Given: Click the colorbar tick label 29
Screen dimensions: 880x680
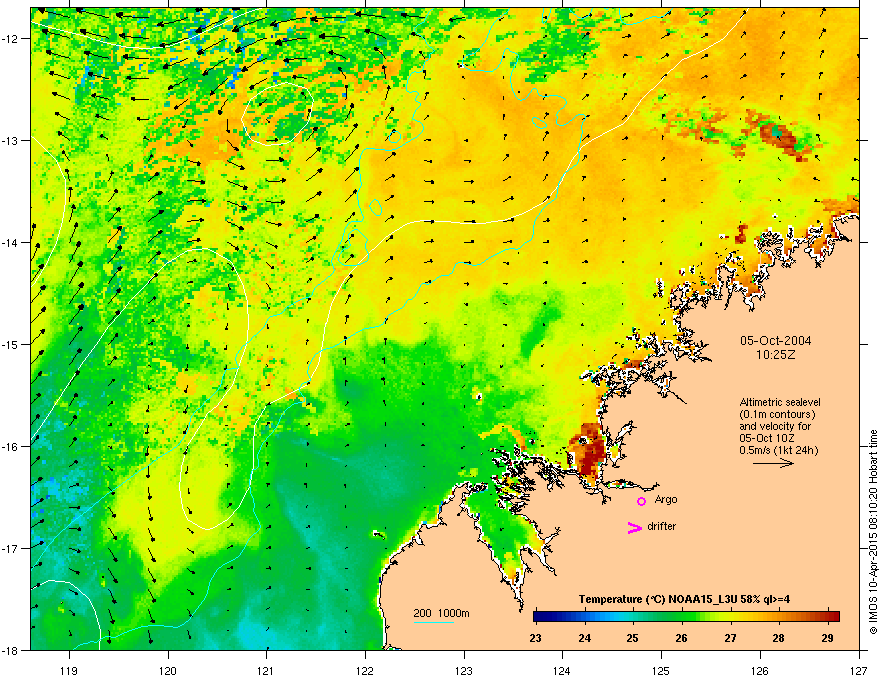Looking at the screenshot, I should [x=827, y=638].
